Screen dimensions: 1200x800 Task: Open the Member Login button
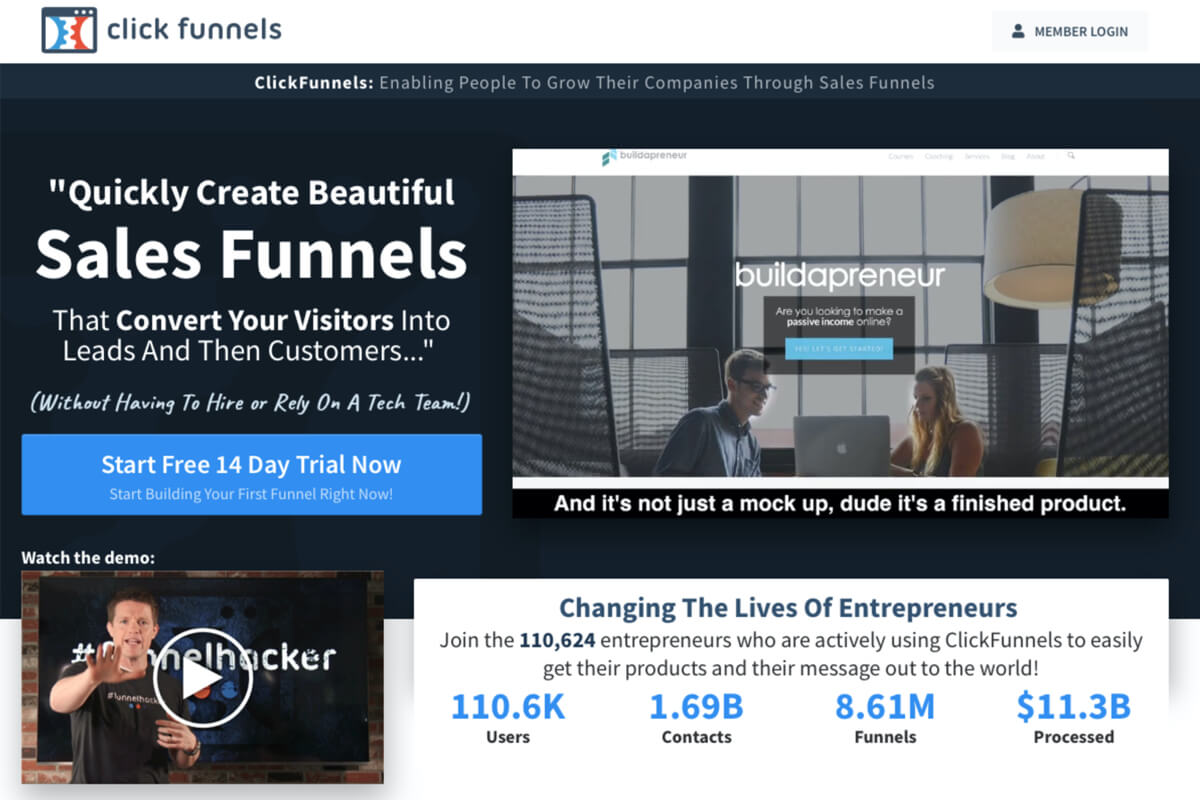pos(1069,32)
